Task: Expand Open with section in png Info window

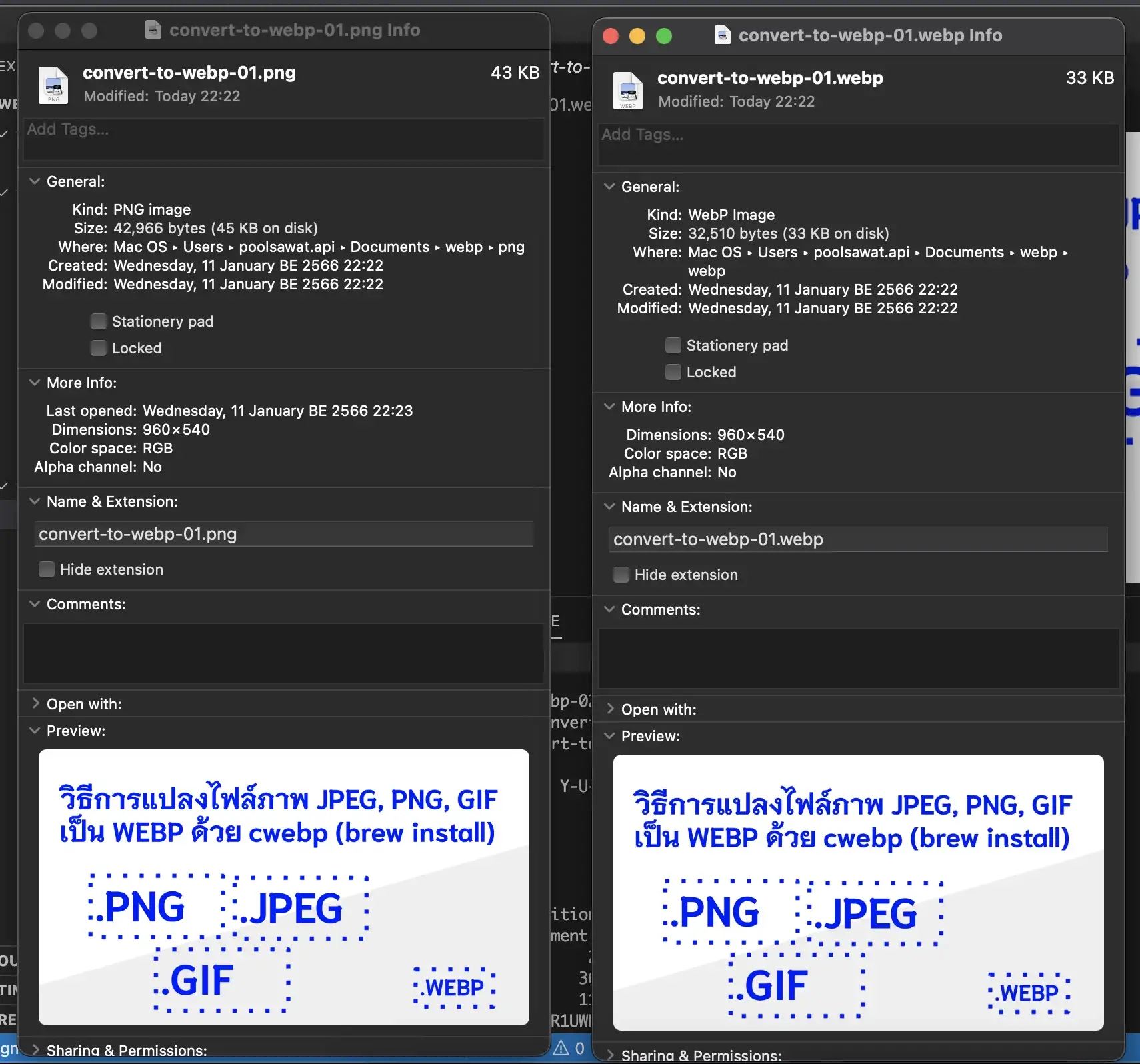Action: tap(35, 703)
